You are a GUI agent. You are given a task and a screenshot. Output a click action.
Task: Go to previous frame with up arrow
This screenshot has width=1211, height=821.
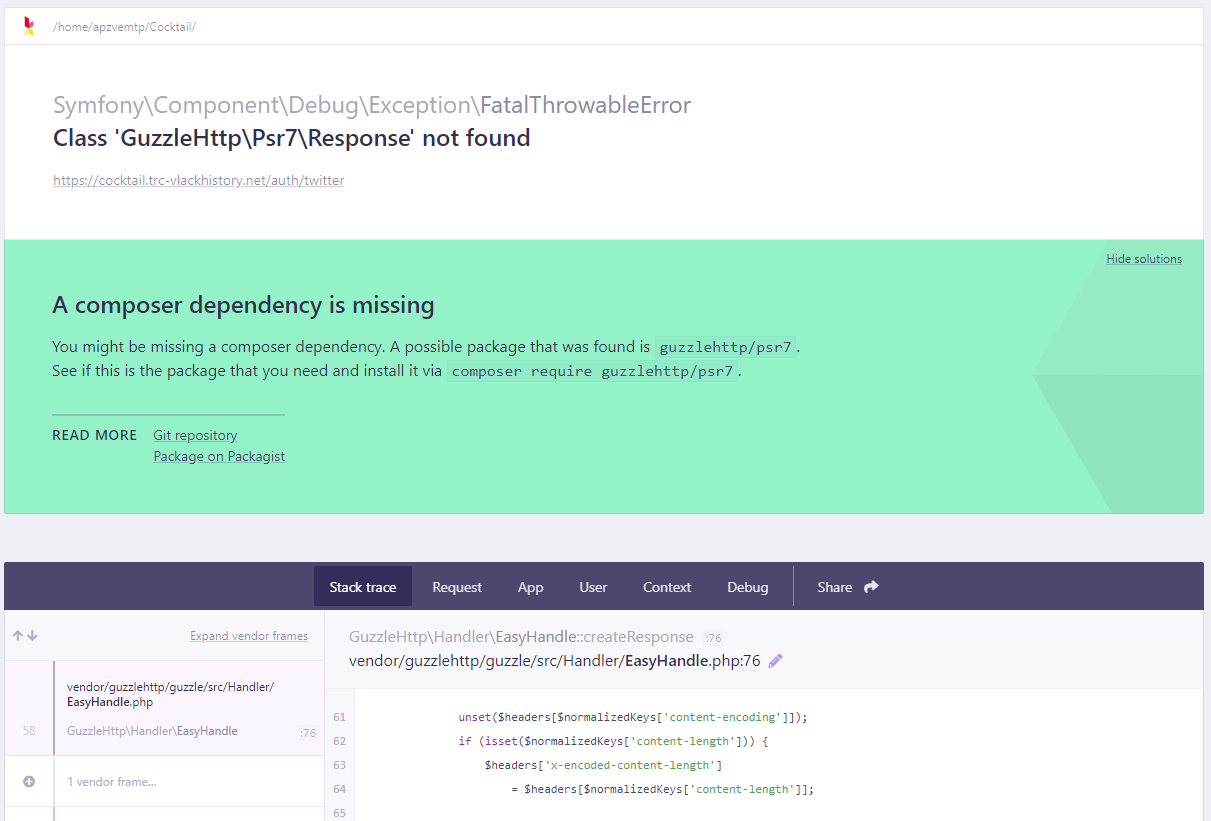[17, 636]
